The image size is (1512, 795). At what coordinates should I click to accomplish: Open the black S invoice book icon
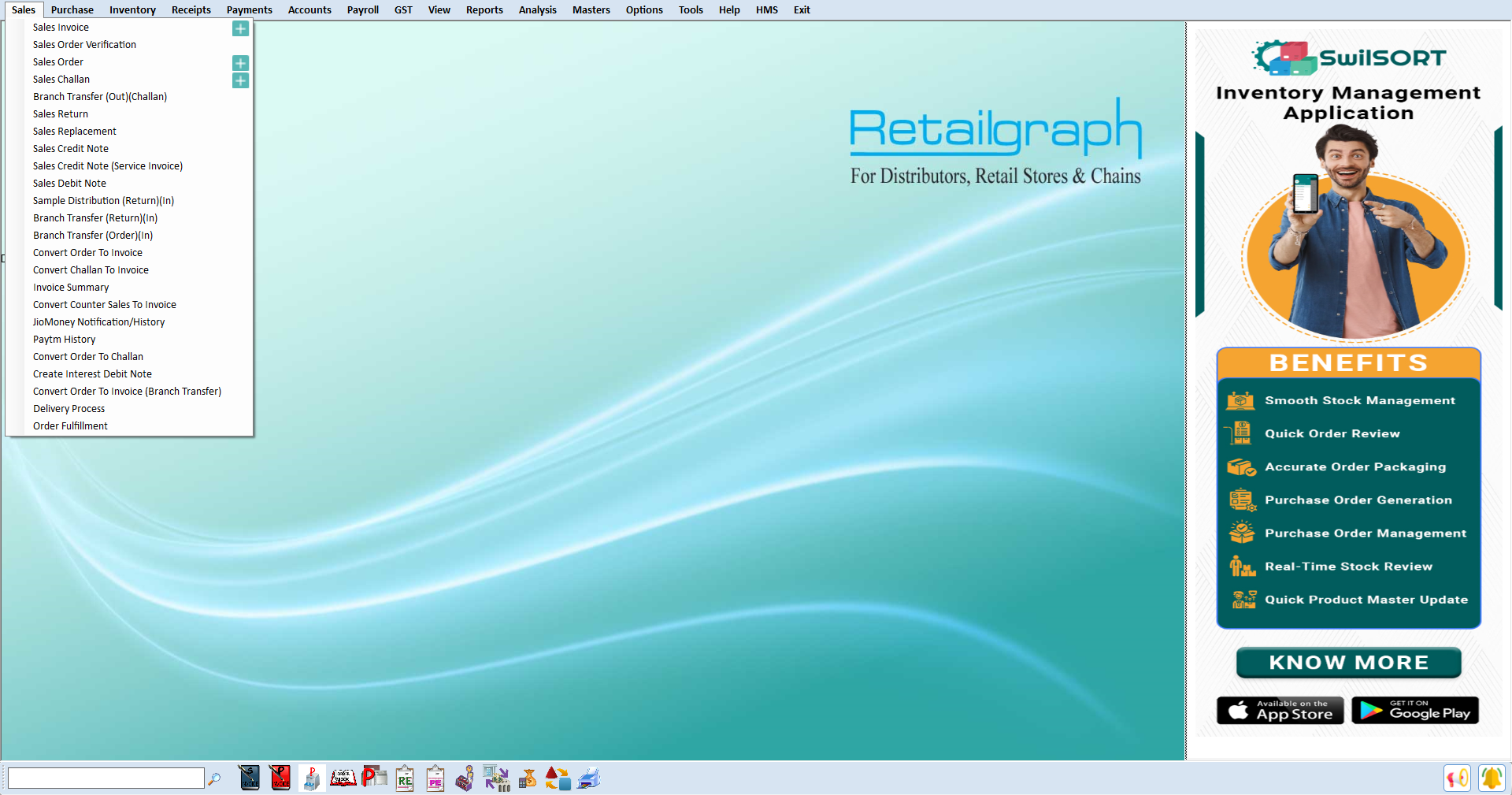249,778
